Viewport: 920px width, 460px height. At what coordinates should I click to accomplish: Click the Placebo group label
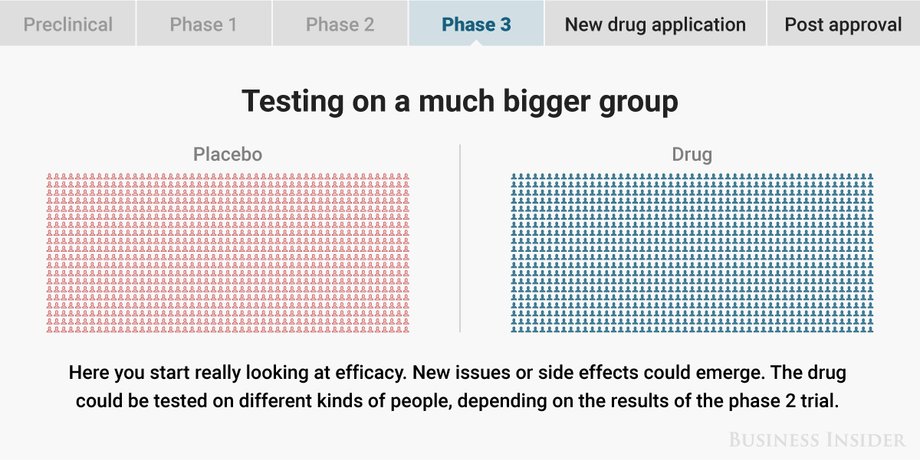(228, 154)
